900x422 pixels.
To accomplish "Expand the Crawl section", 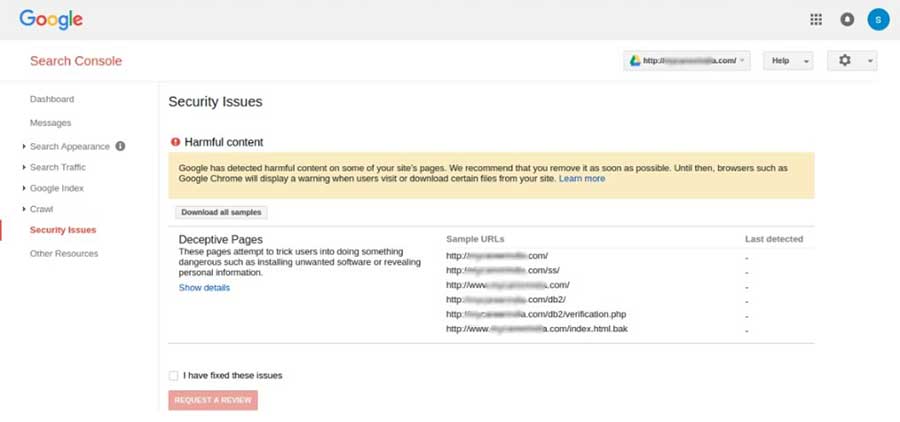I will (24, 209).
